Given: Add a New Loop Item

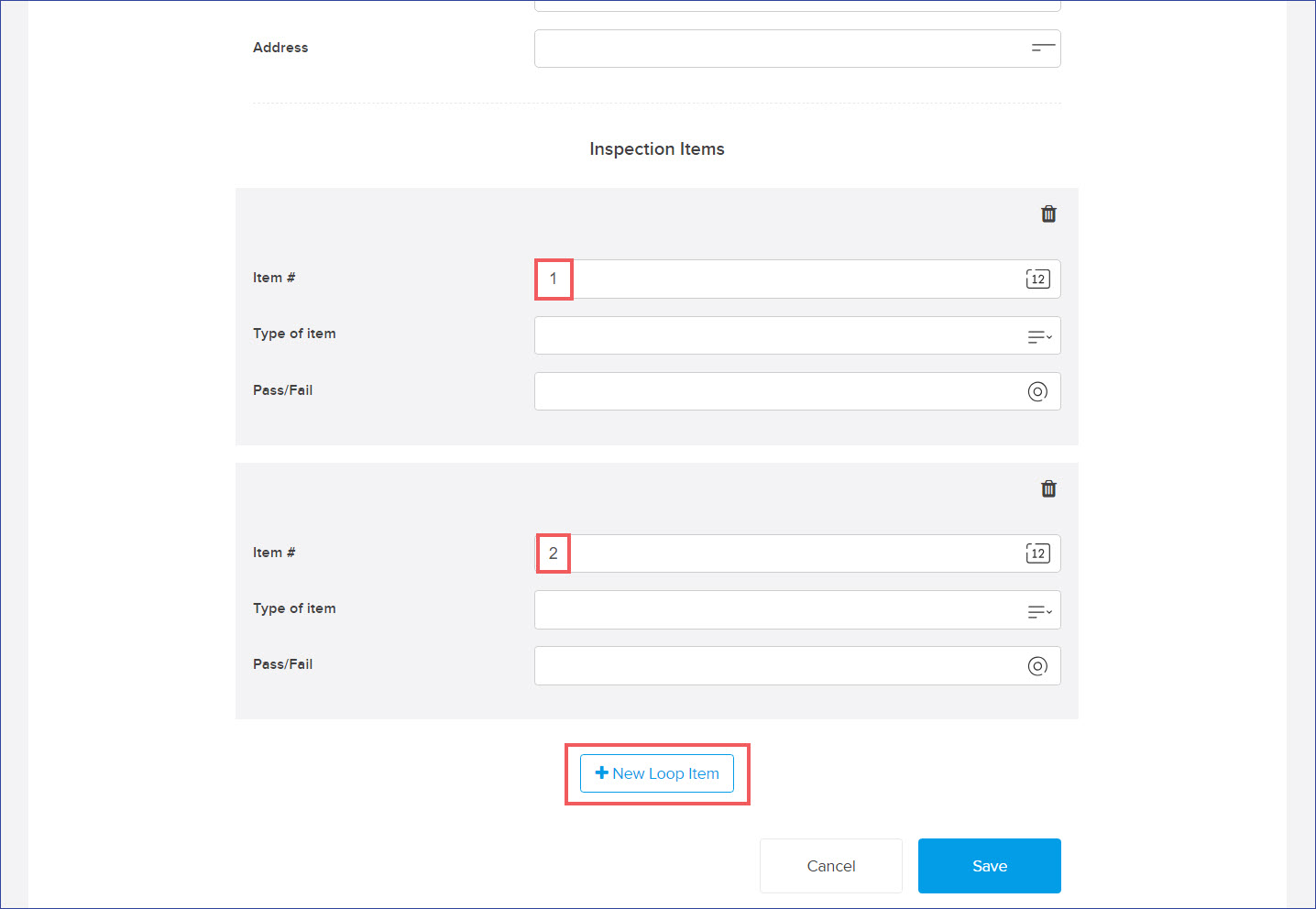Looking at the screenshot, I should [x=657, y=773].
